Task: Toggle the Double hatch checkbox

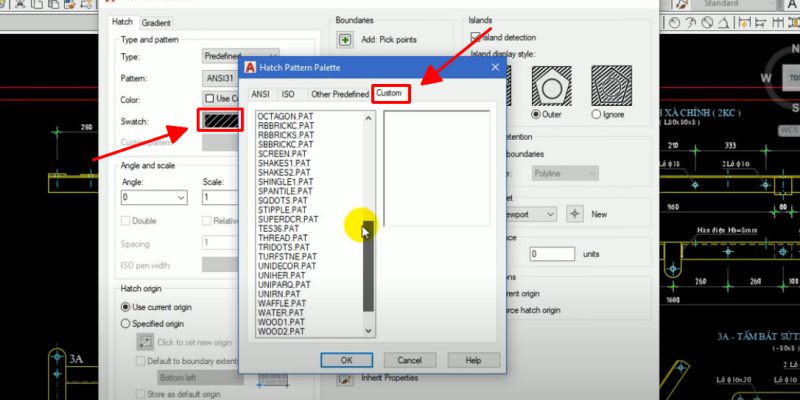Action: 126,221
